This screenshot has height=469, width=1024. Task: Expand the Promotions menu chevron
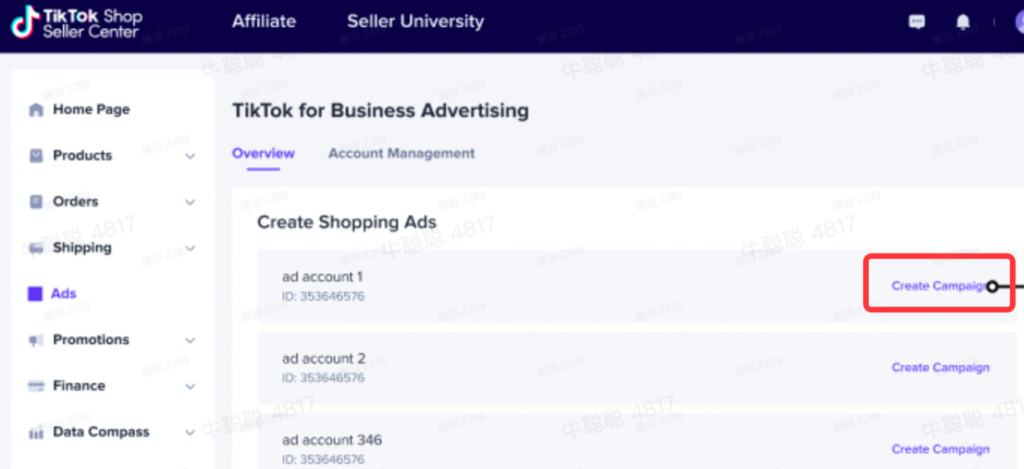coord(190,340)
